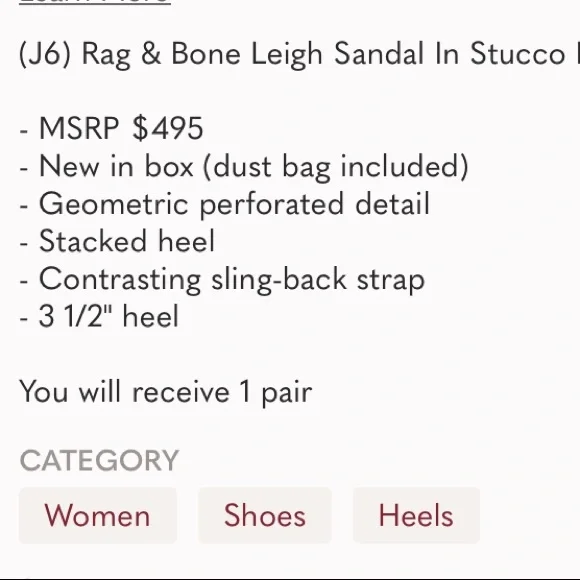The width and height of the screenshot is (580, 580).
Task: Open the Women category tag
Action: click(x=98, y=515)
